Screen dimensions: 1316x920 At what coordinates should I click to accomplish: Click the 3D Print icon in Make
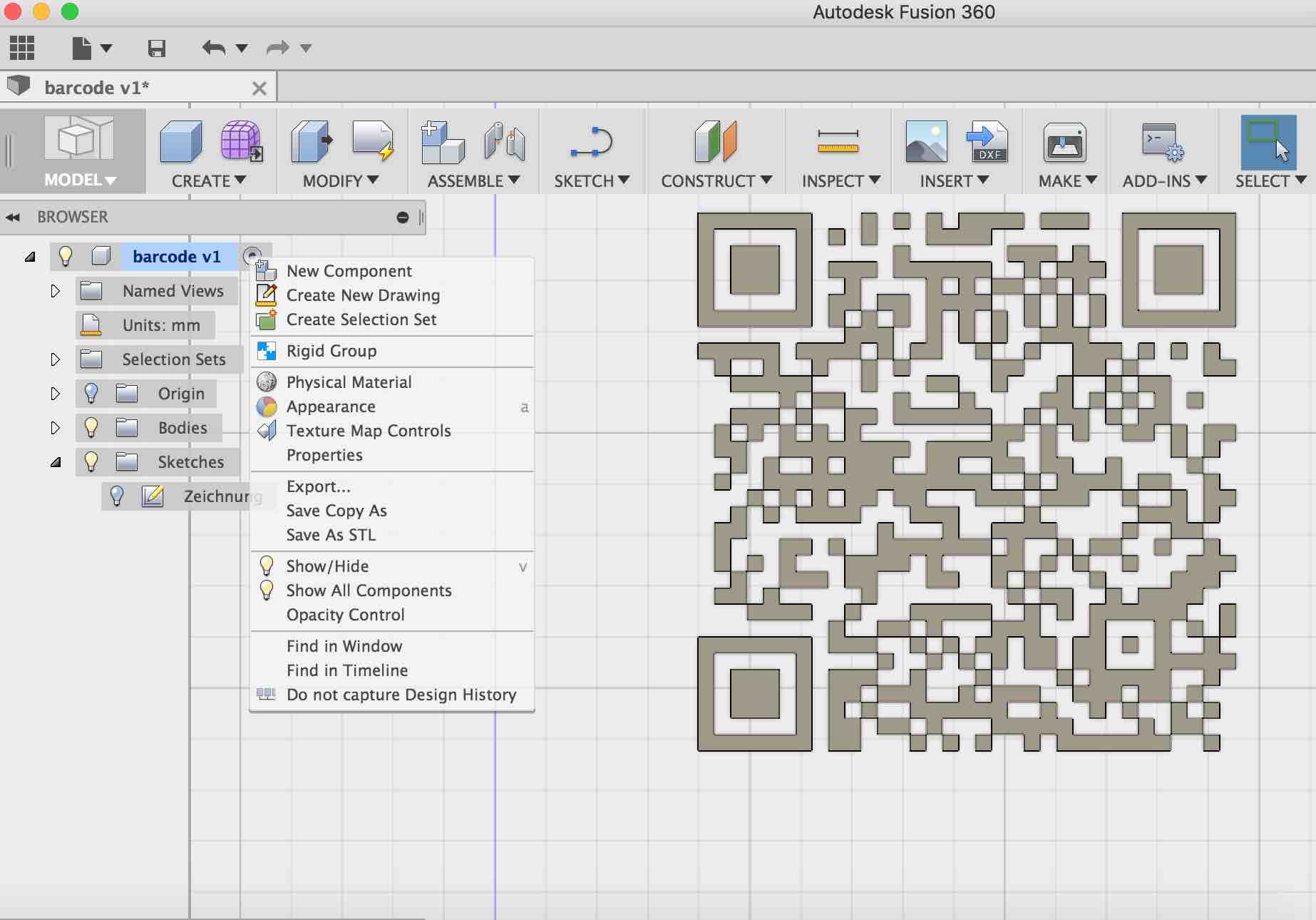coord(1064,141)
